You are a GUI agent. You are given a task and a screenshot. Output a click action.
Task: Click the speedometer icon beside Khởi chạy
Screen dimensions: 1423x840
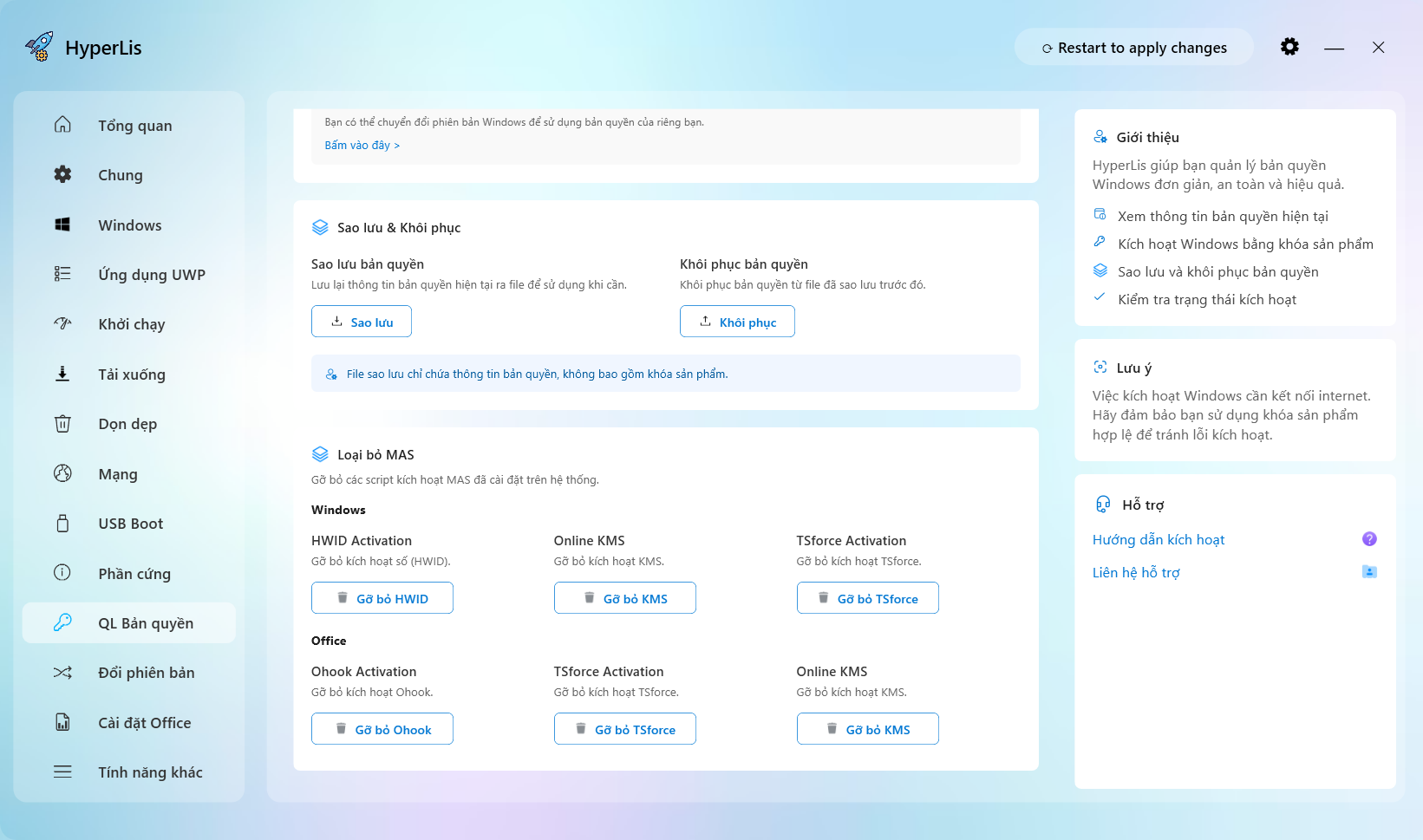pos(62,323)
